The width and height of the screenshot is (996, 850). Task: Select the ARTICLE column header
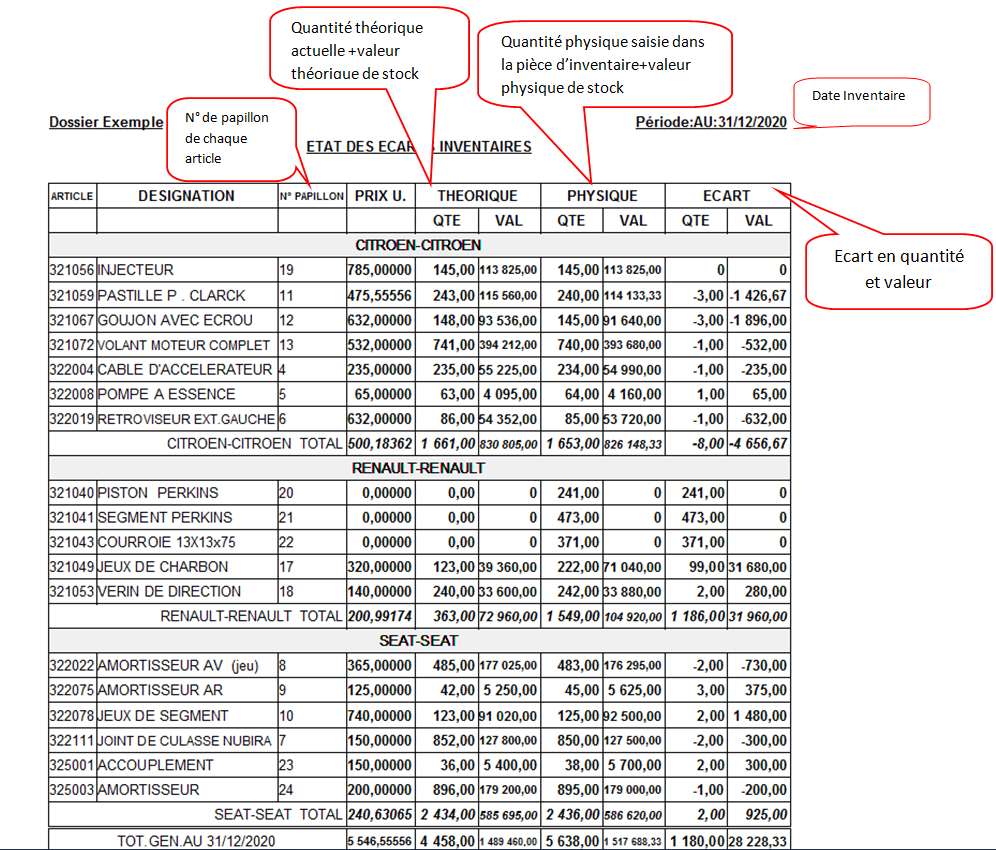pyautogui.click(x=72, y=196)
